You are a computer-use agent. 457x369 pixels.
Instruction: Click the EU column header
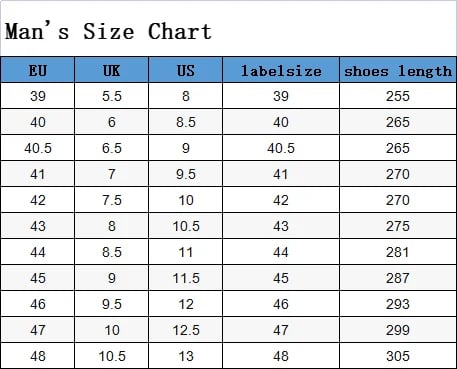point(37,70)
